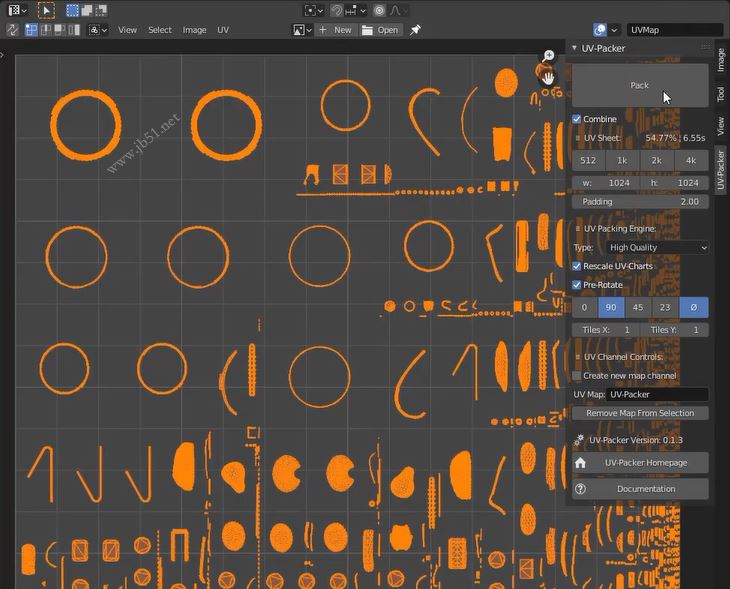
Task: Click the overlays toggle icon
Action: pyautogui.click(x=600, y=30)
